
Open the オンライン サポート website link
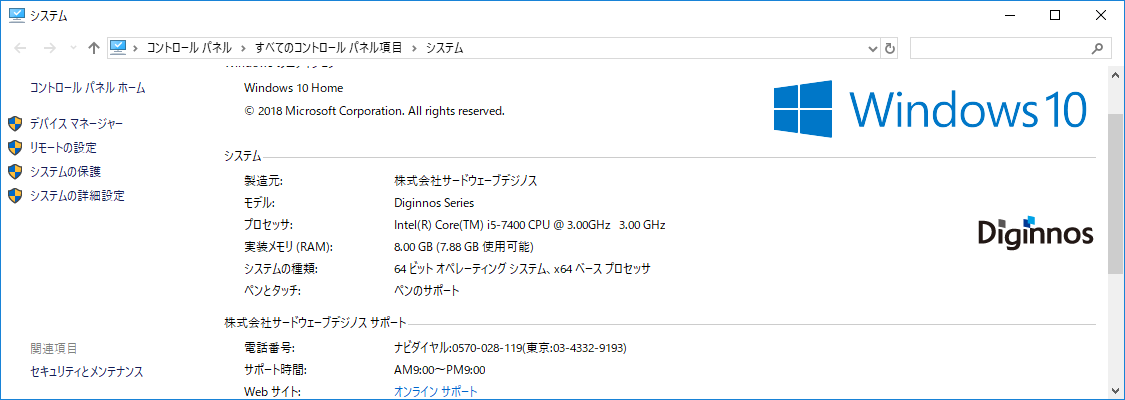point(436,391)
